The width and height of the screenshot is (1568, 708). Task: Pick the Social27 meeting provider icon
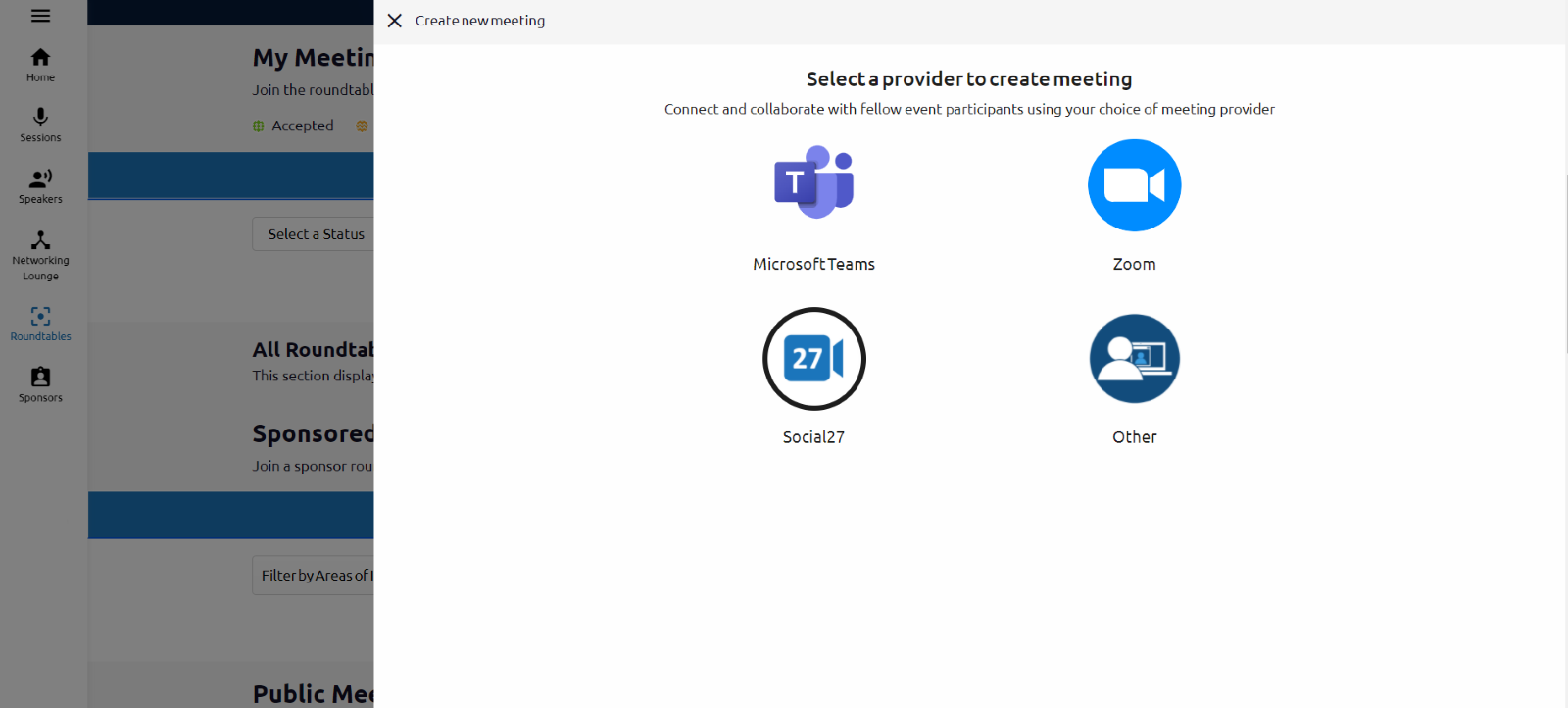pos(813,359)
